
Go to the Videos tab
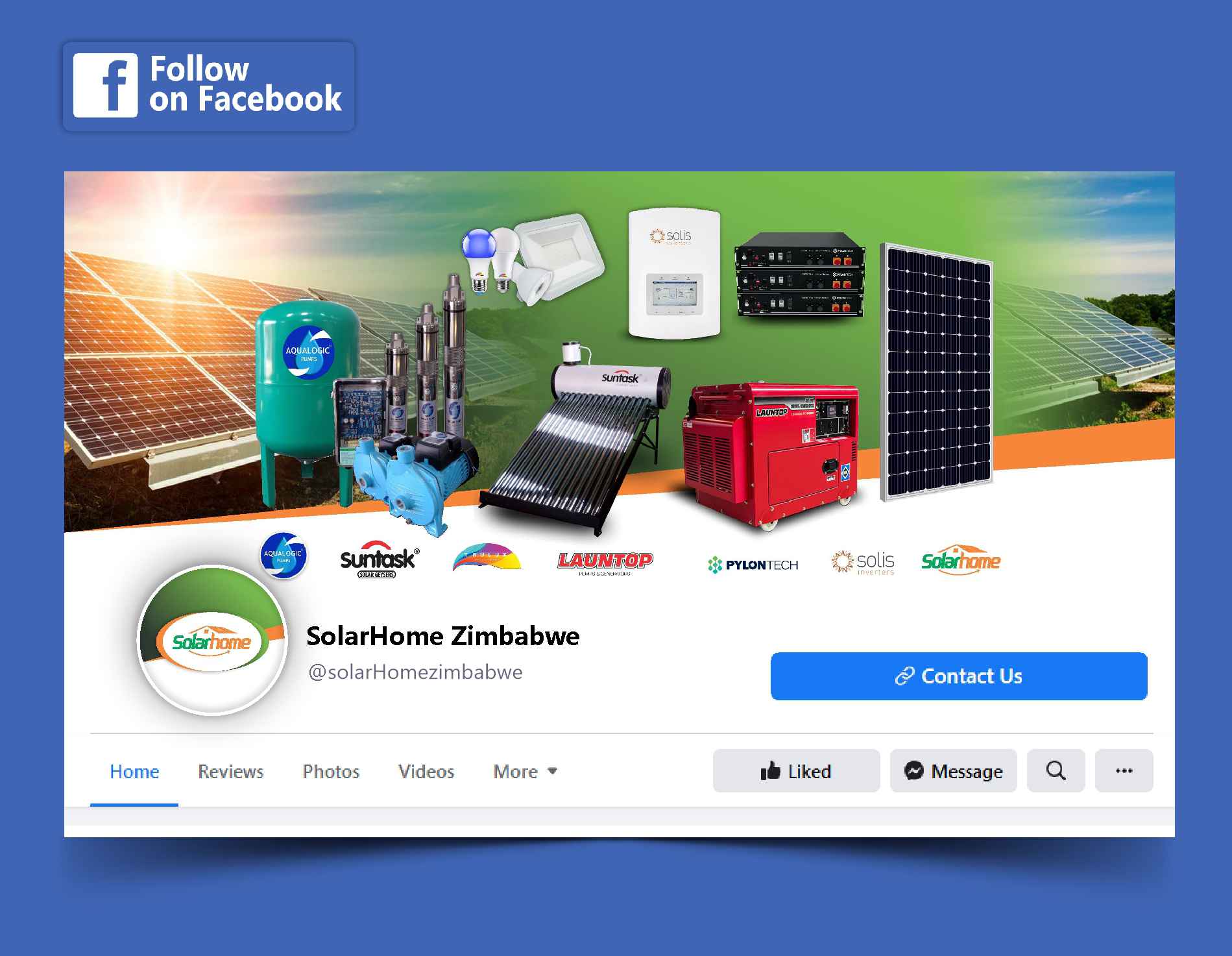pyautogui.click(x=426, y=772)
